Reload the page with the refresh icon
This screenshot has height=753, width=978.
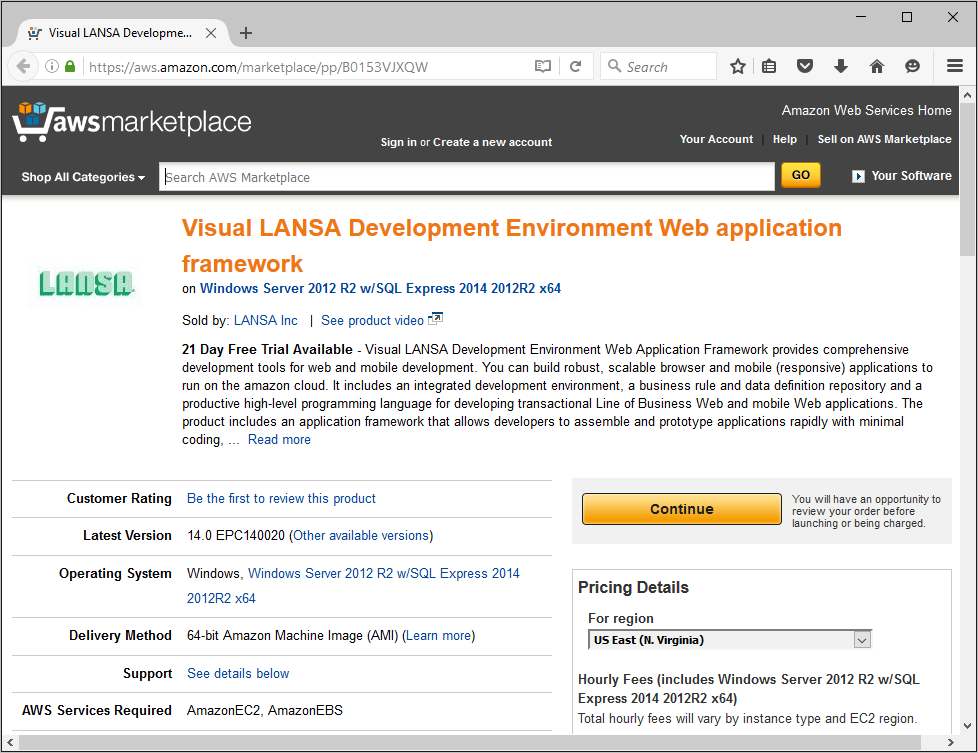pos(576,66)
